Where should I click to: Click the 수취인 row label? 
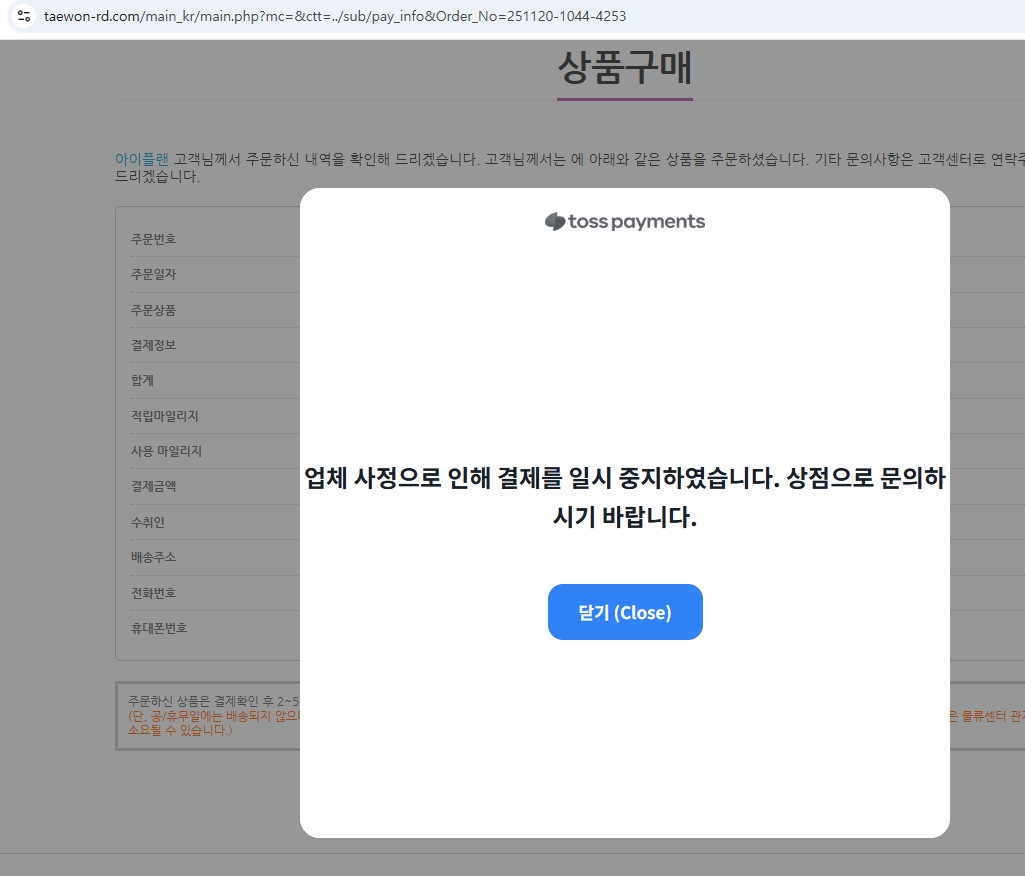tap(148, 522)
